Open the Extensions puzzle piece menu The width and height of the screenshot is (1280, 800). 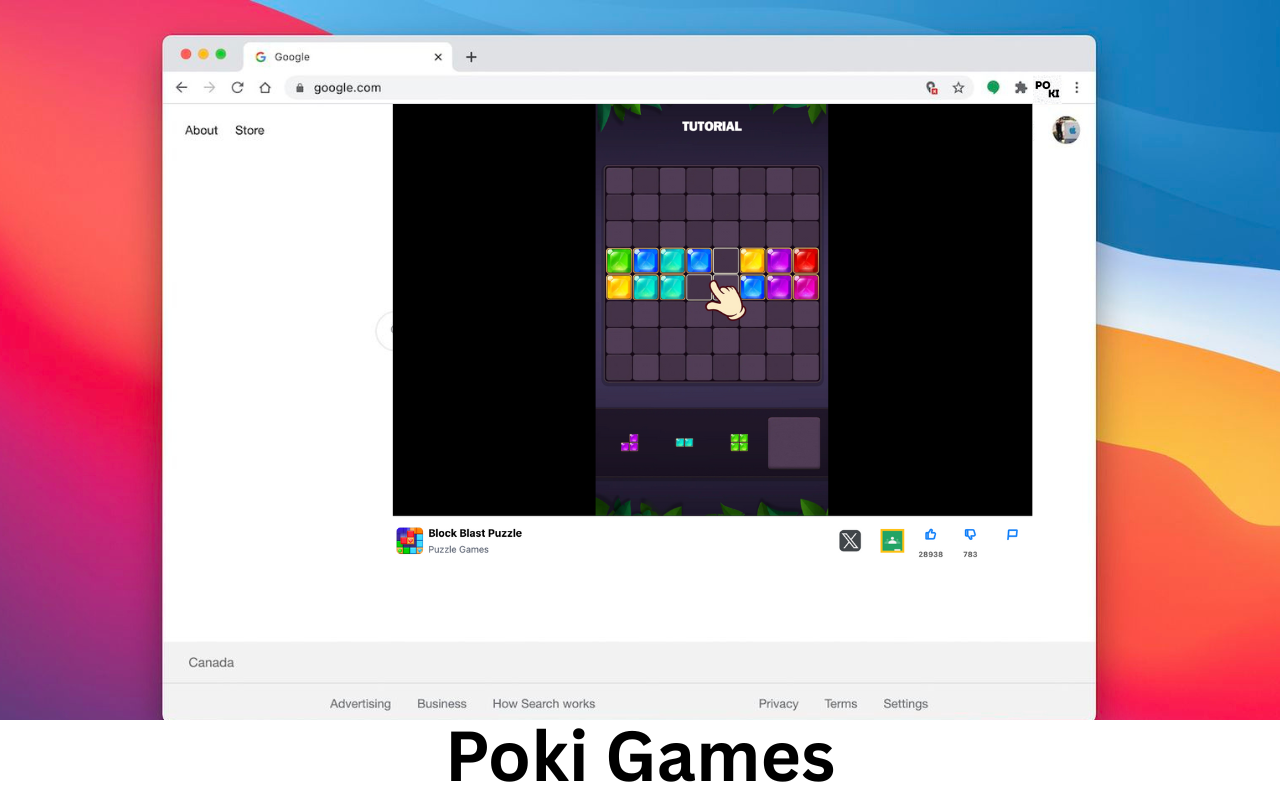click(1021, 87)
